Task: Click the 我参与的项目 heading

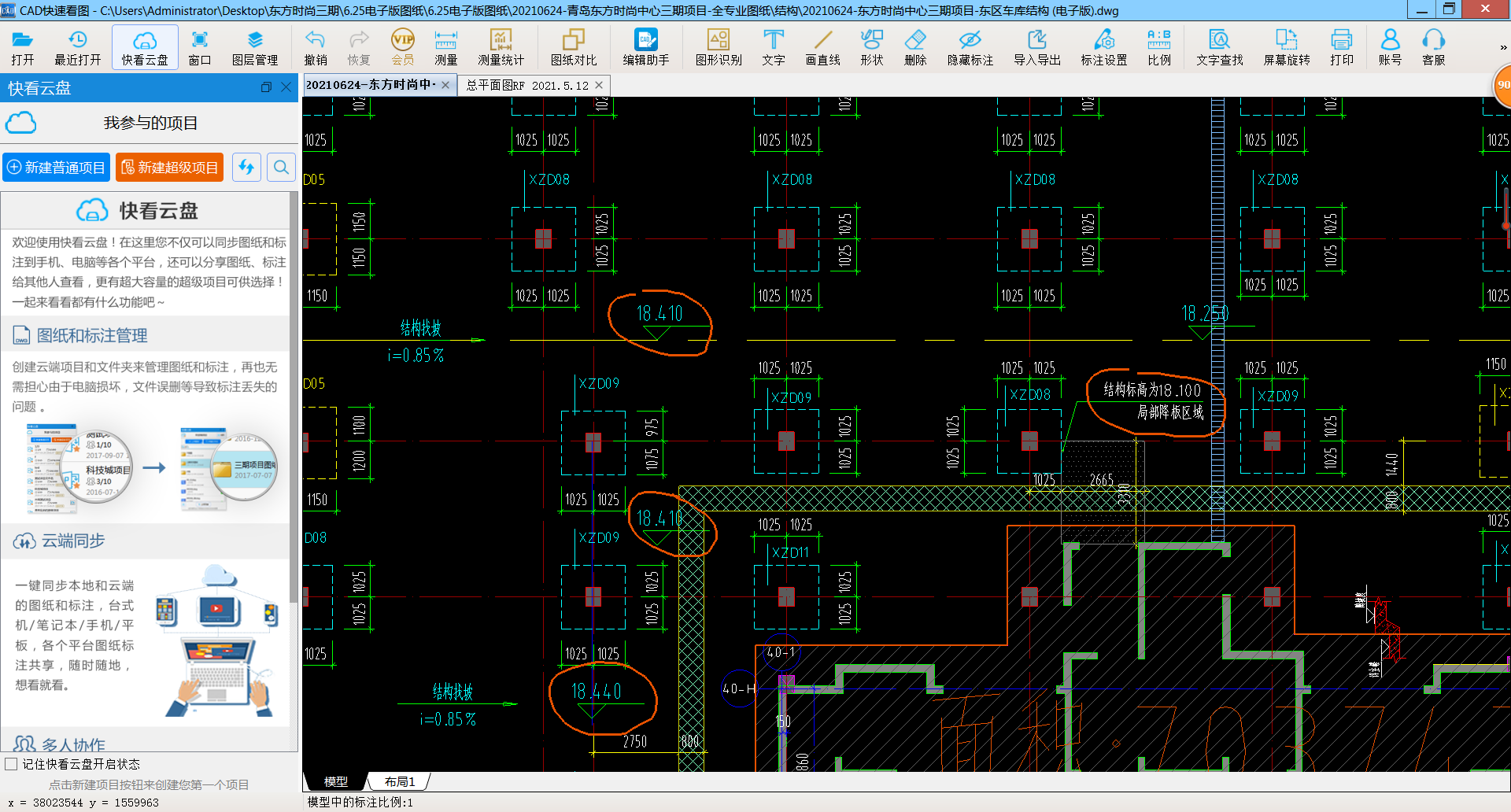Action: (x=150, y=123)
